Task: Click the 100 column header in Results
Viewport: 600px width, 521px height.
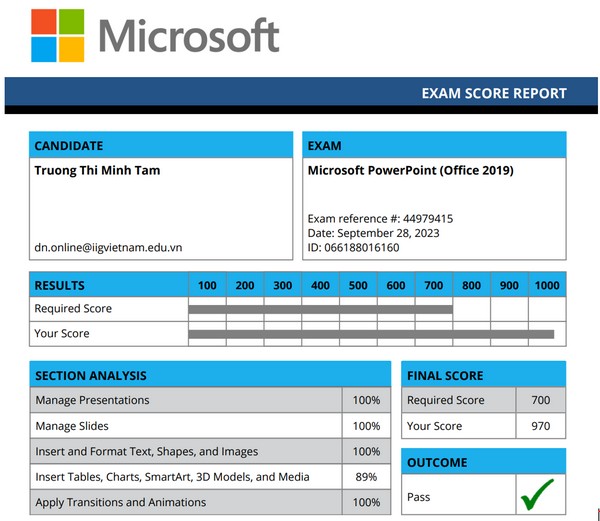Action: pos(207,285)
